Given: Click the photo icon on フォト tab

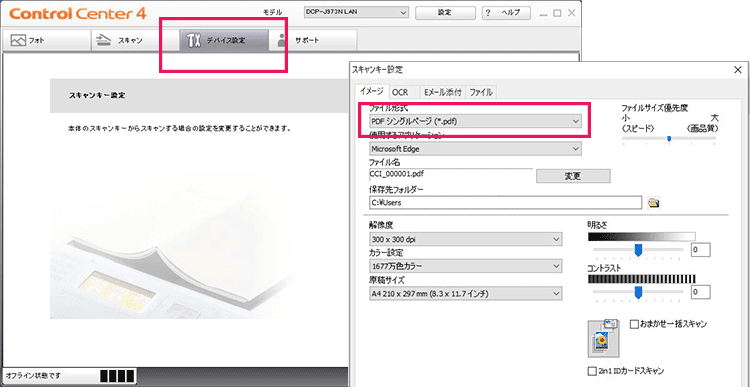Looking at the screenshot, I should 18,41.
